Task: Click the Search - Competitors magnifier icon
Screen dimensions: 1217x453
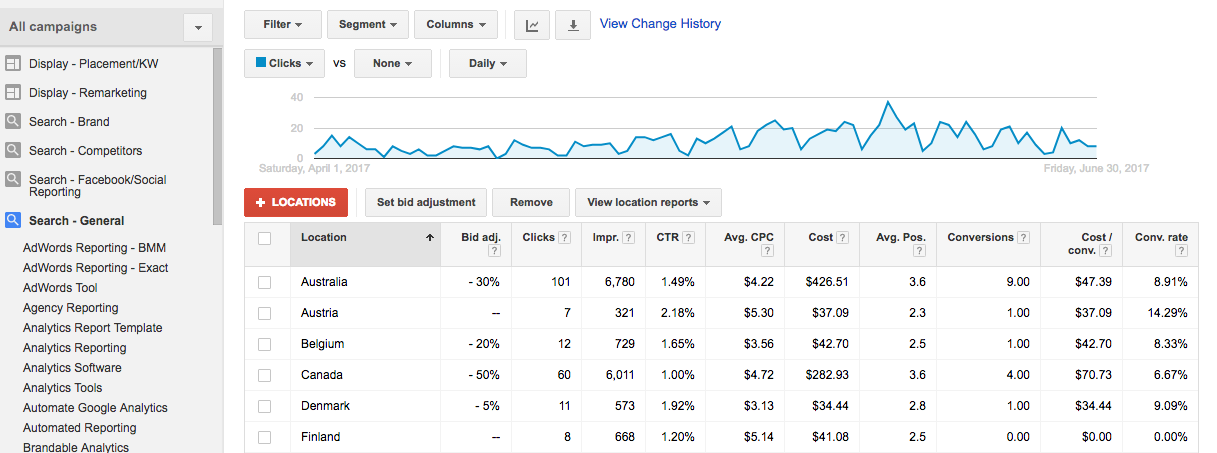Action: pos(13,151)
